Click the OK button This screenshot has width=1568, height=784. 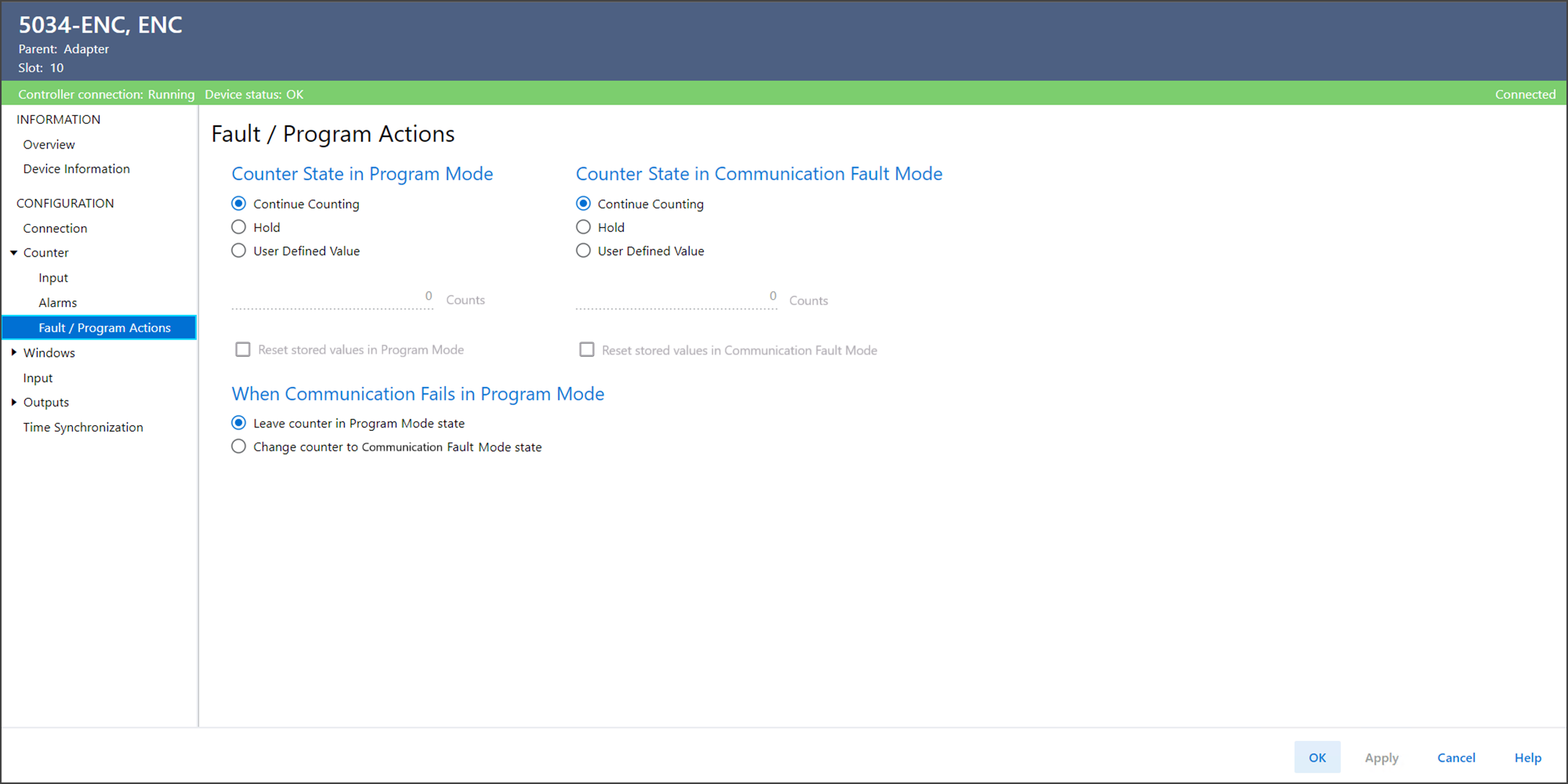[1317, 757]
